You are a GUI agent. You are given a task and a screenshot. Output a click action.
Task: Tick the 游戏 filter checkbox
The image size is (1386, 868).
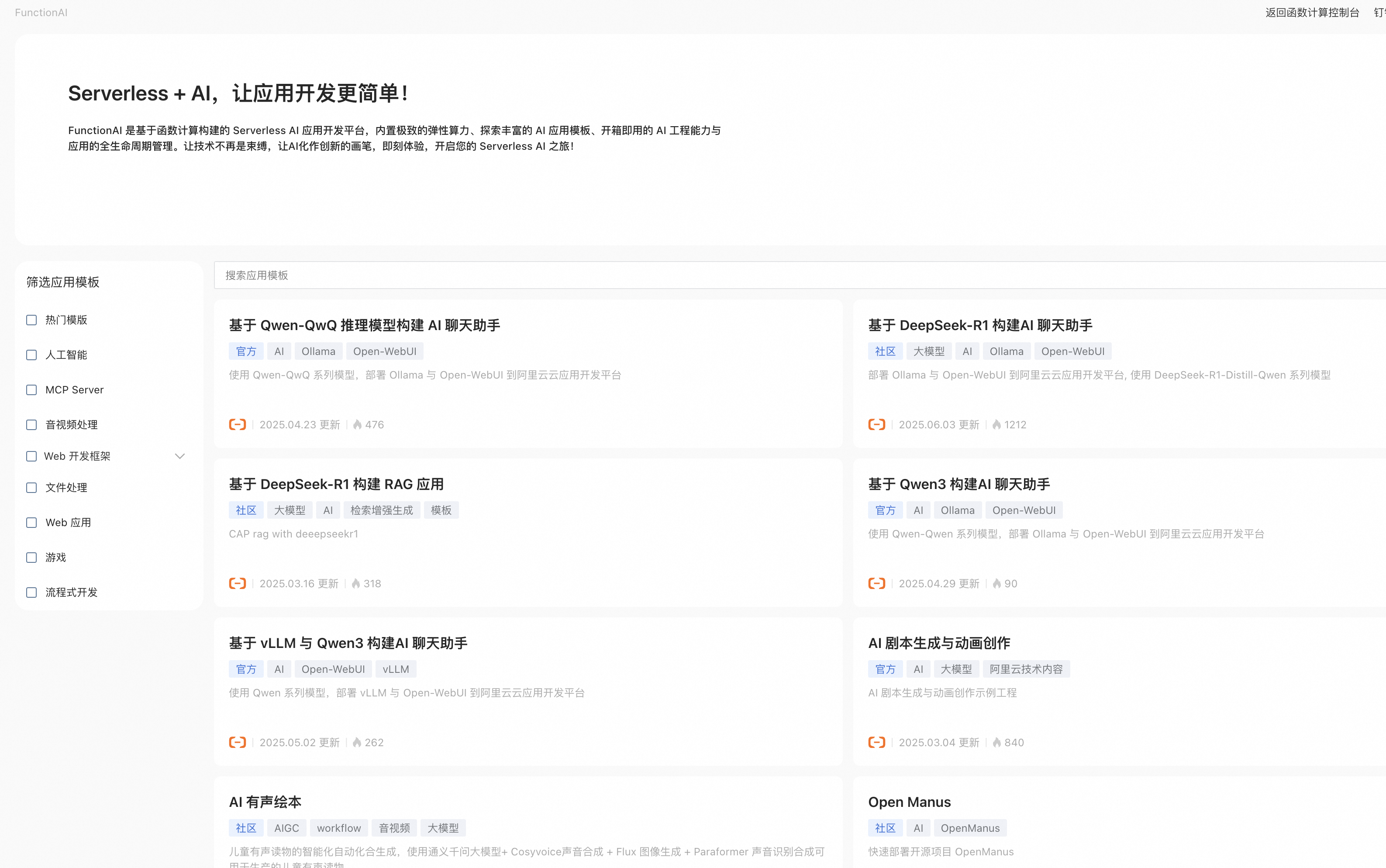point(31,558)
